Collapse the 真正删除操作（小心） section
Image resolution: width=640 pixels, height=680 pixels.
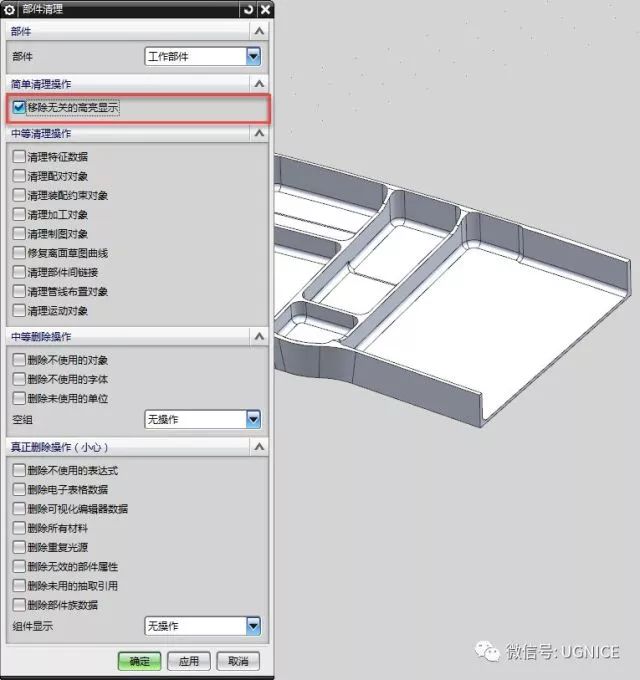tap(260, 447)
